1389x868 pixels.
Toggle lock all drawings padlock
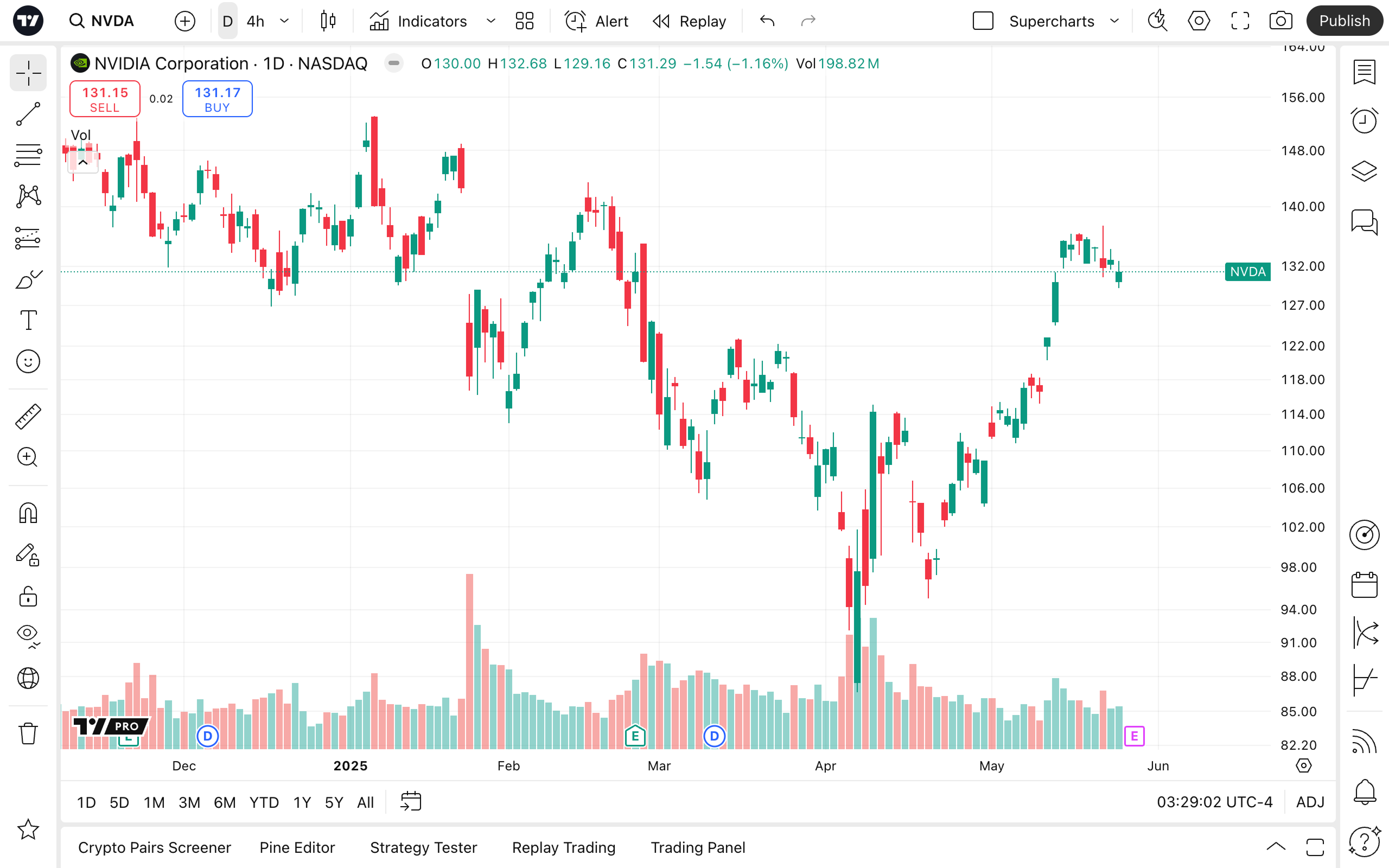[28, 596]
